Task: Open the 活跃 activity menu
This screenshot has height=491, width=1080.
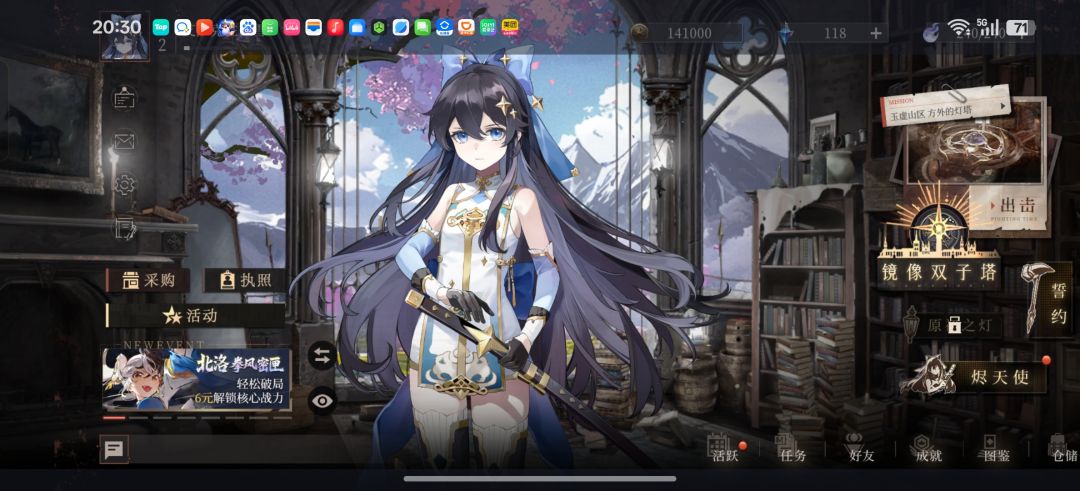Action: point(725,448)
